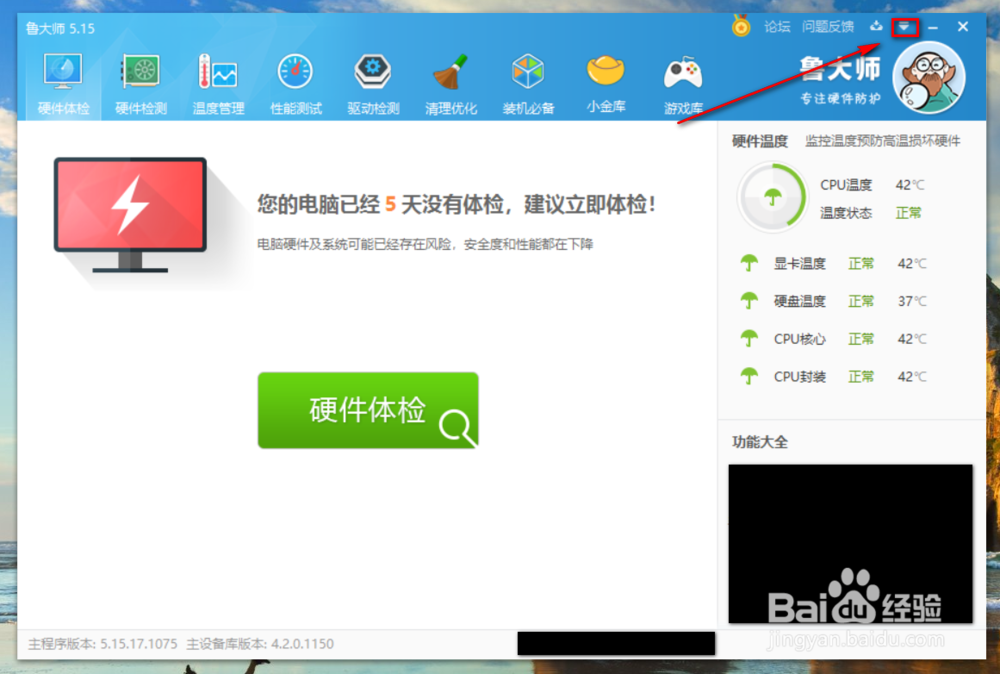Click the black preview panel under 功能大全
1000x674 pixels.
point(851,543)
